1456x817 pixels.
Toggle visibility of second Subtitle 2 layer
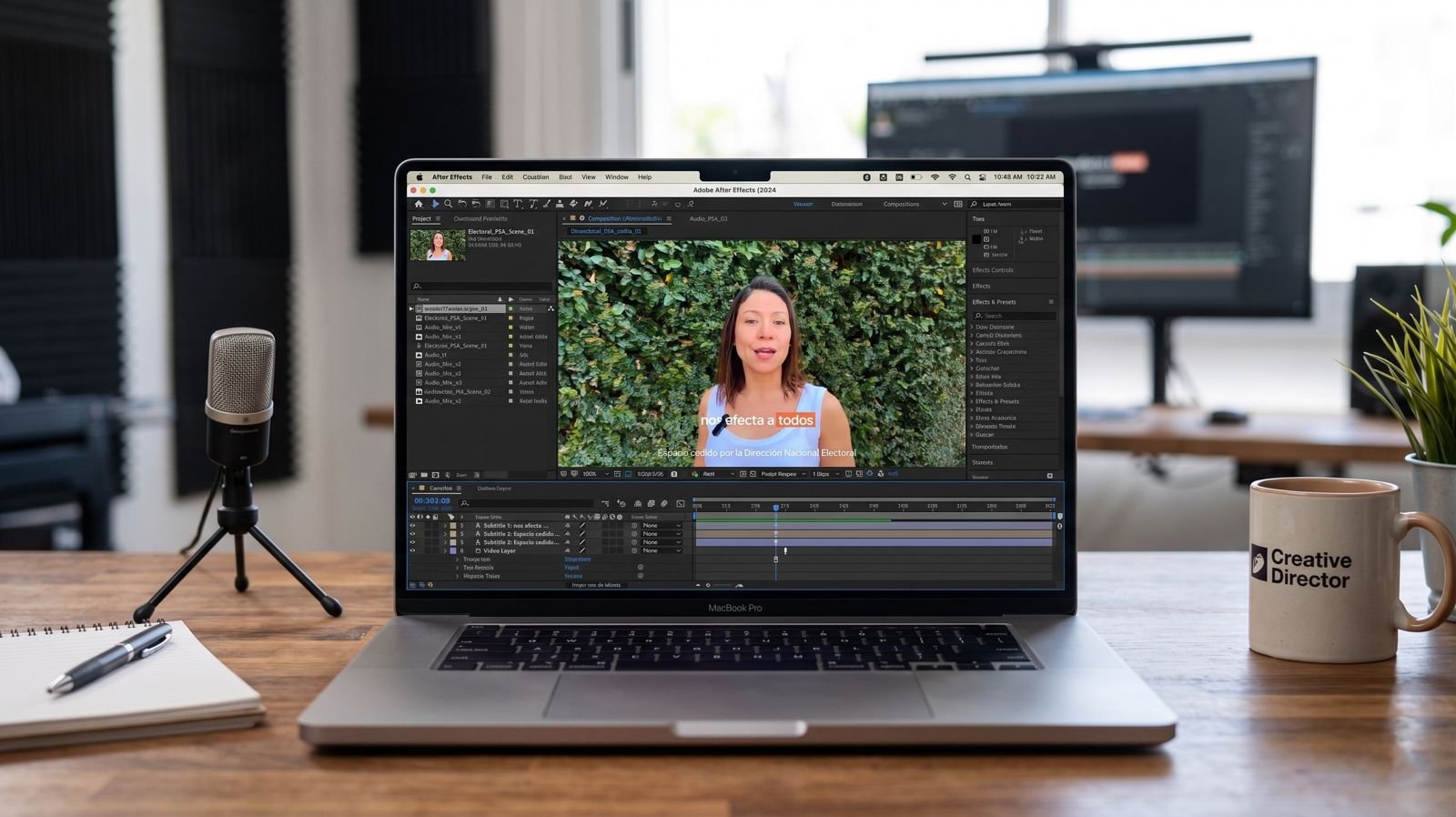(x=412, y=542)
